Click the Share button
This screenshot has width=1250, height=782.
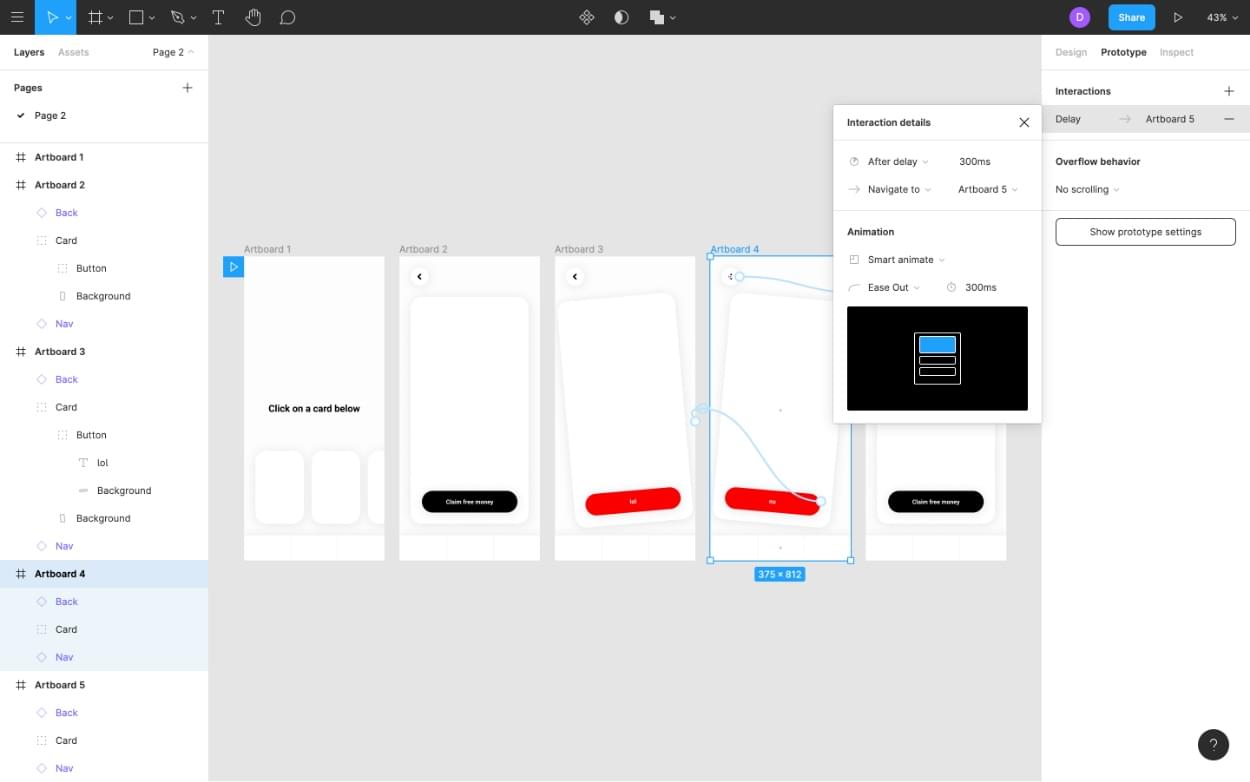pos(1131,17)
